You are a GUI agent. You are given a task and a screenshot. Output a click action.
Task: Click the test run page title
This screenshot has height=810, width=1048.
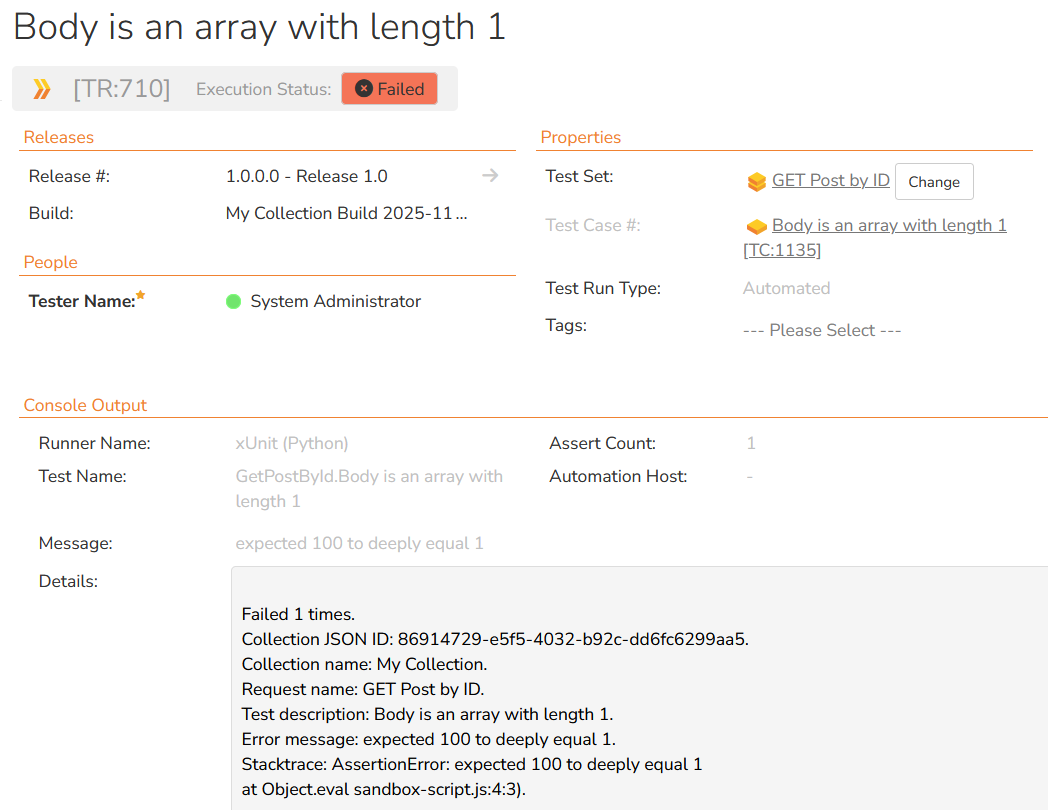pos(260,27)
